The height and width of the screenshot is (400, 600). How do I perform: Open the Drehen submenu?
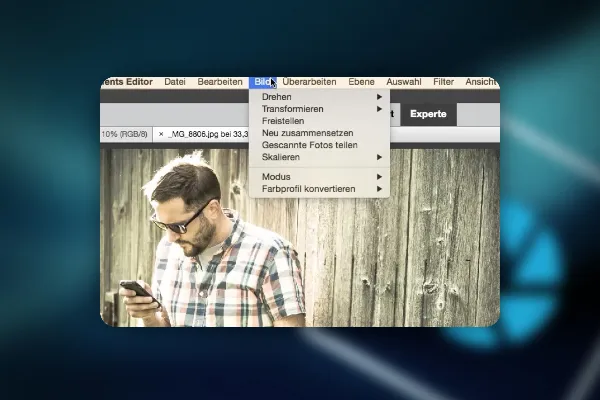320,97
